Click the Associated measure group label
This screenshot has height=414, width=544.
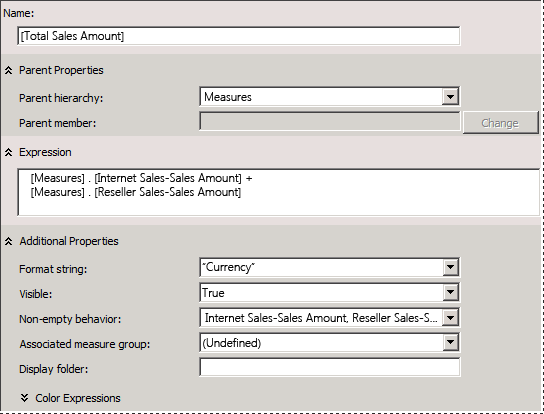85,344
